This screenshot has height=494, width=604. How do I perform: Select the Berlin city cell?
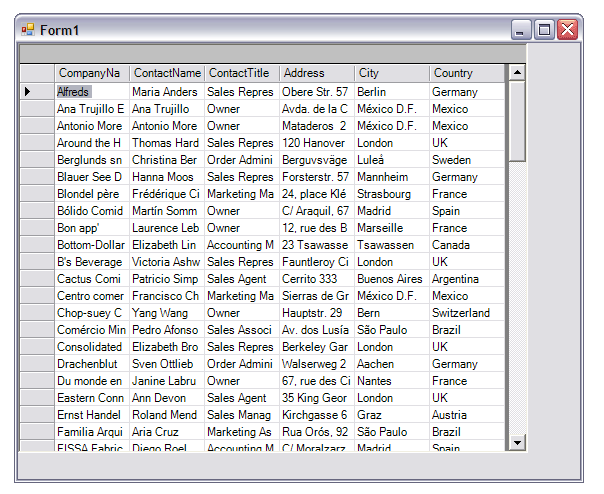point(391,92)
